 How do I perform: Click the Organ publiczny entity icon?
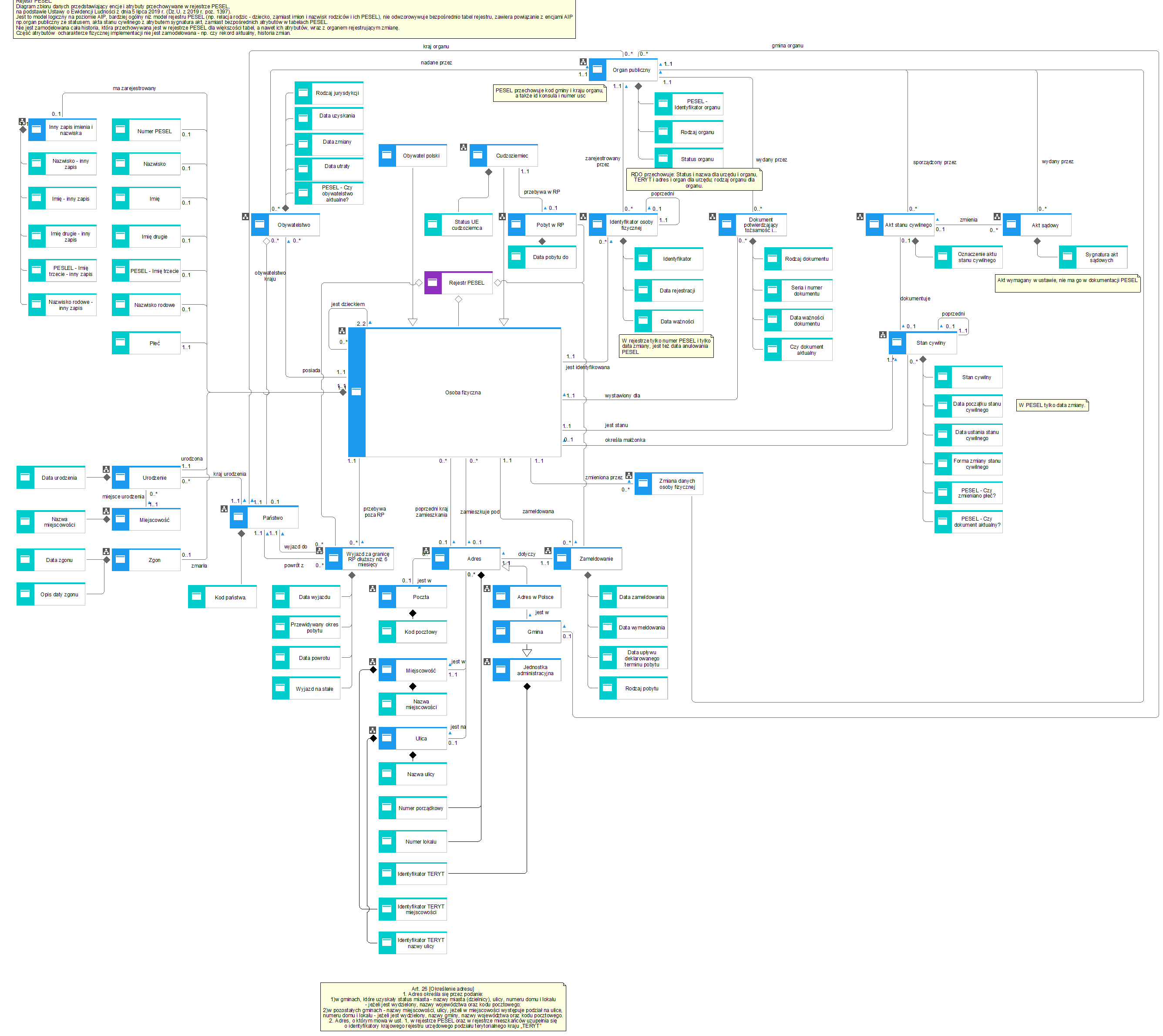click(597, 70)
